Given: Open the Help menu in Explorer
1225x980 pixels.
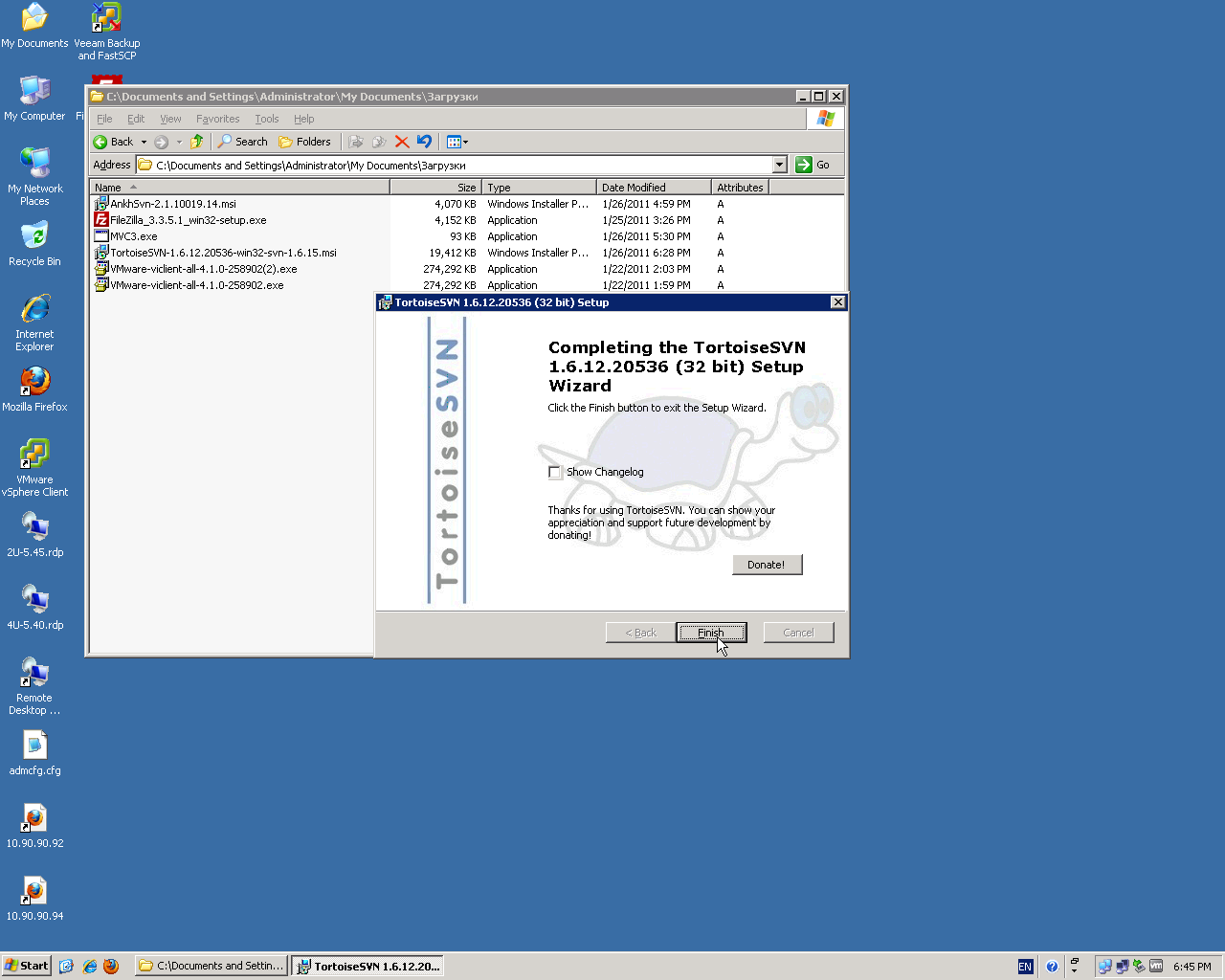Looking at the screenshot, I should [303, 119].
